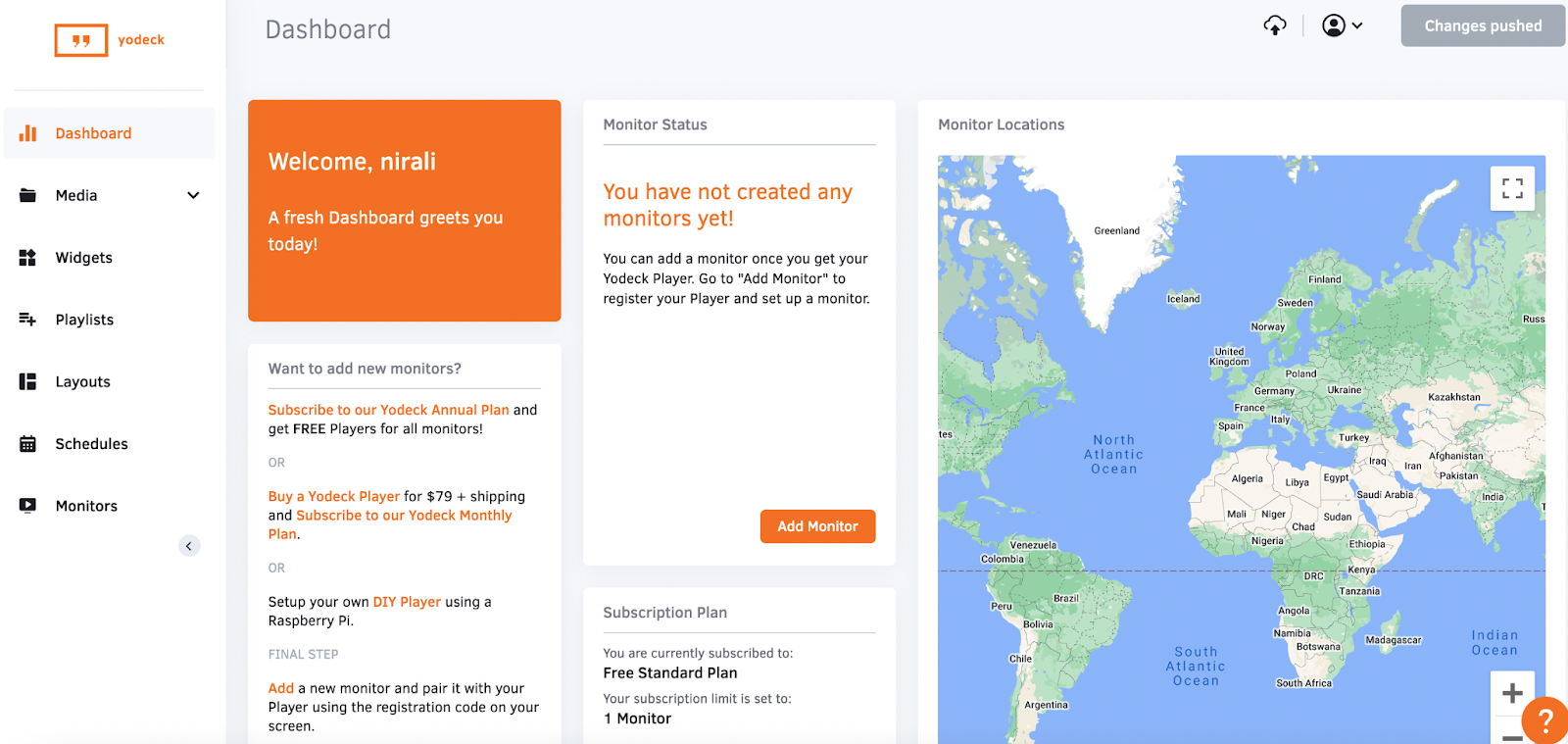Click the Add link under Final Step
1568x744 pixels.
click(281, 688)
